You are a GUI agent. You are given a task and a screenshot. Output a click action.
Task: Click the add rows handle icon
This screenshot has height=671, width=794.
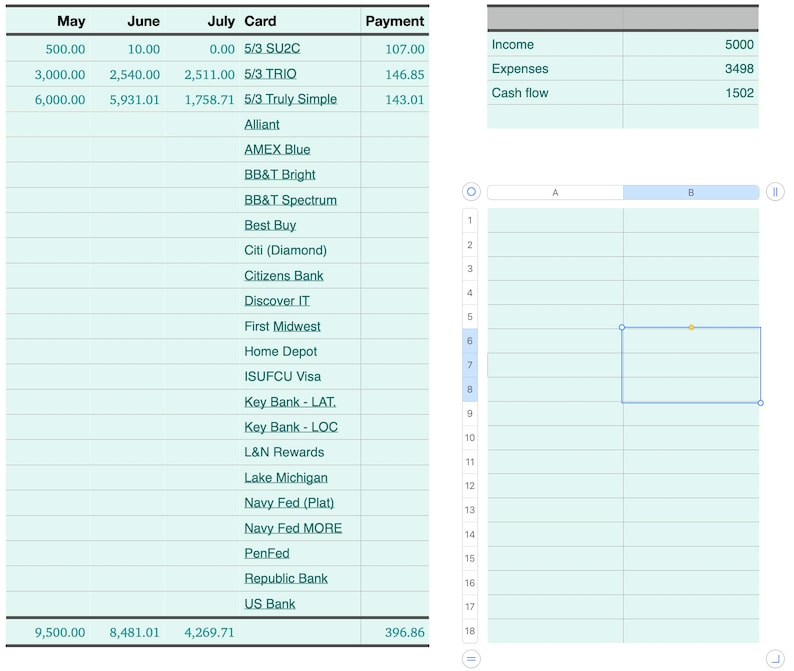pyautogui.click(x=471, y=659)
